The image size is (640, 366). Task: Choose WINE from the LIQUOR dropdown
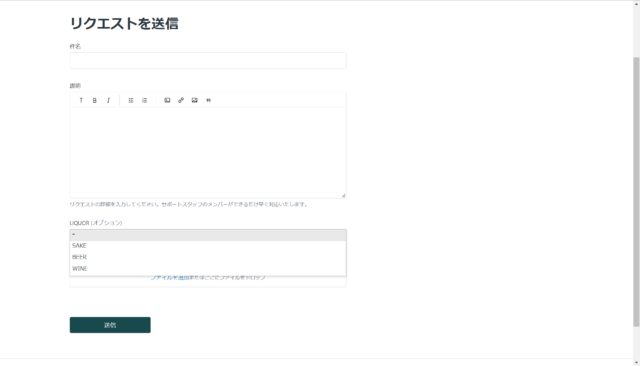[208, 268]
